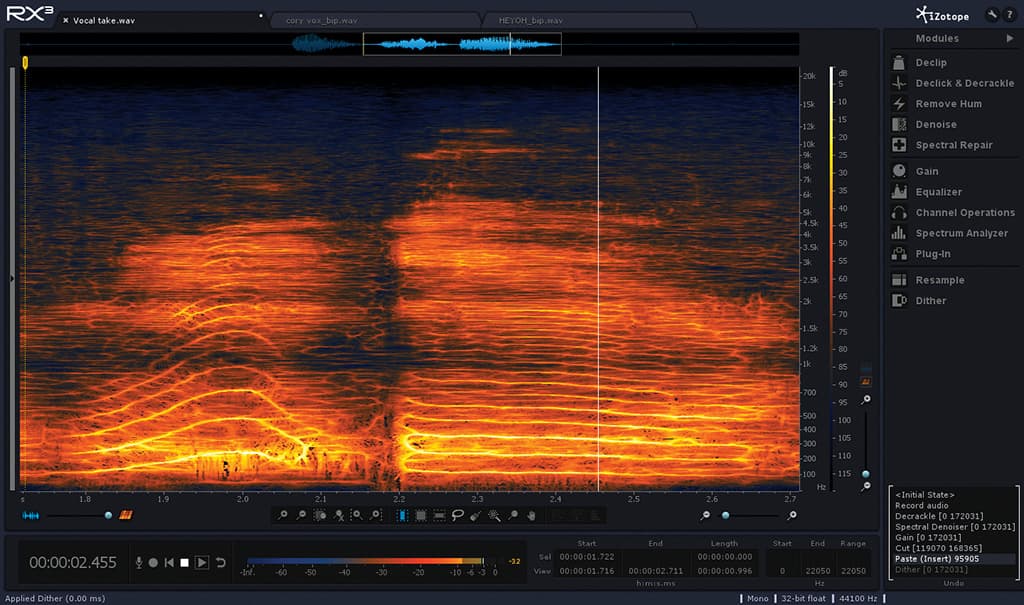Select the lasso selection tool
The height and width of the screenshot is (605, 1024).
click(x=458, y=515)
